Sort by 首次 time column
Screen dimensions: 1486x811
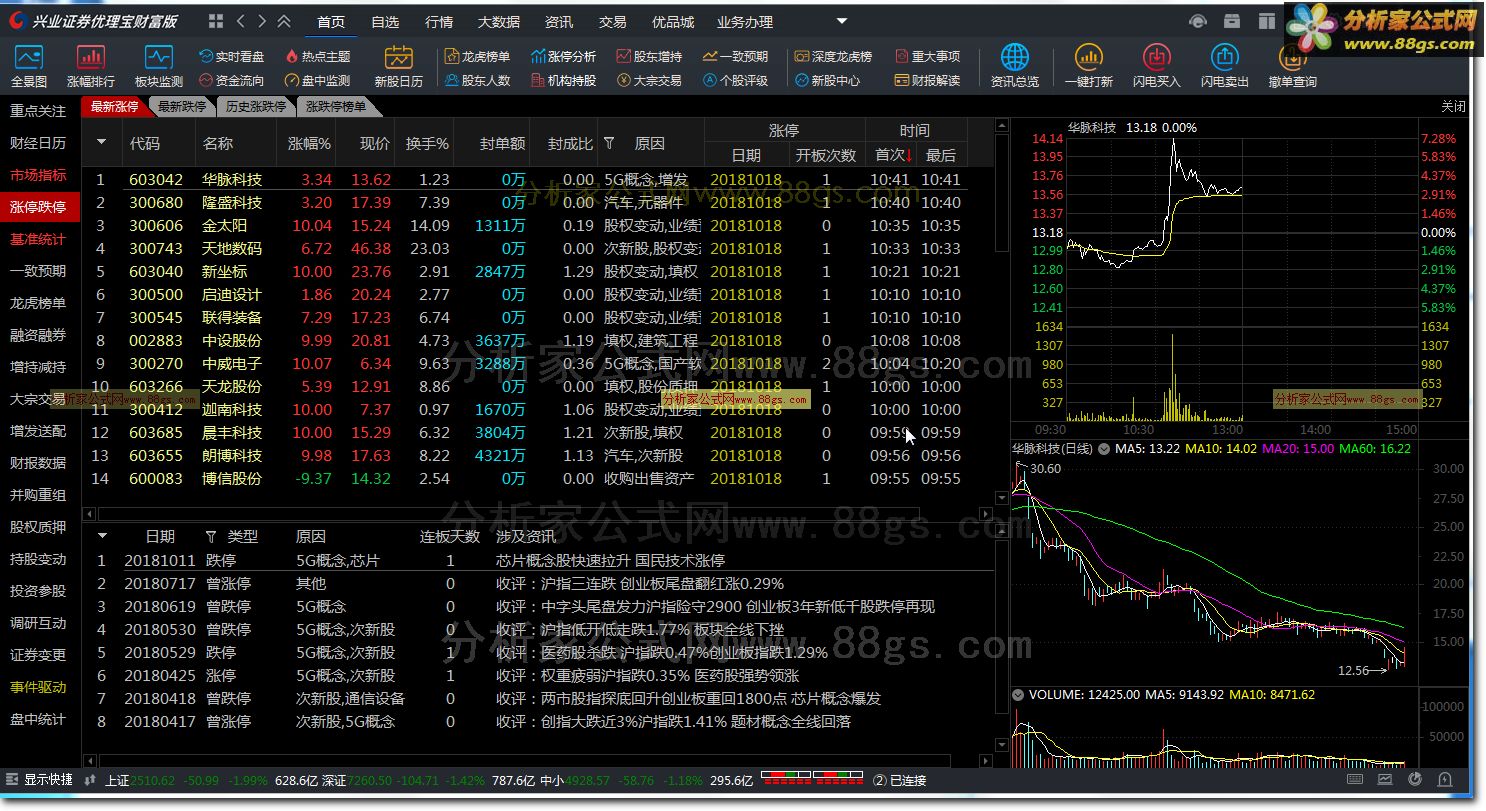[x=891, y=155]
